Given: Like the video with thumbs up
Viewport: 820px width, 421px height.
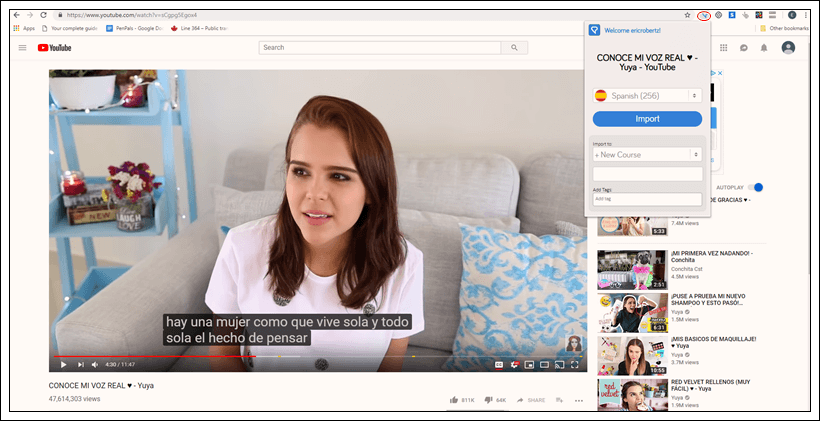Looking at the screenshot, I should [x=454, y=400].
